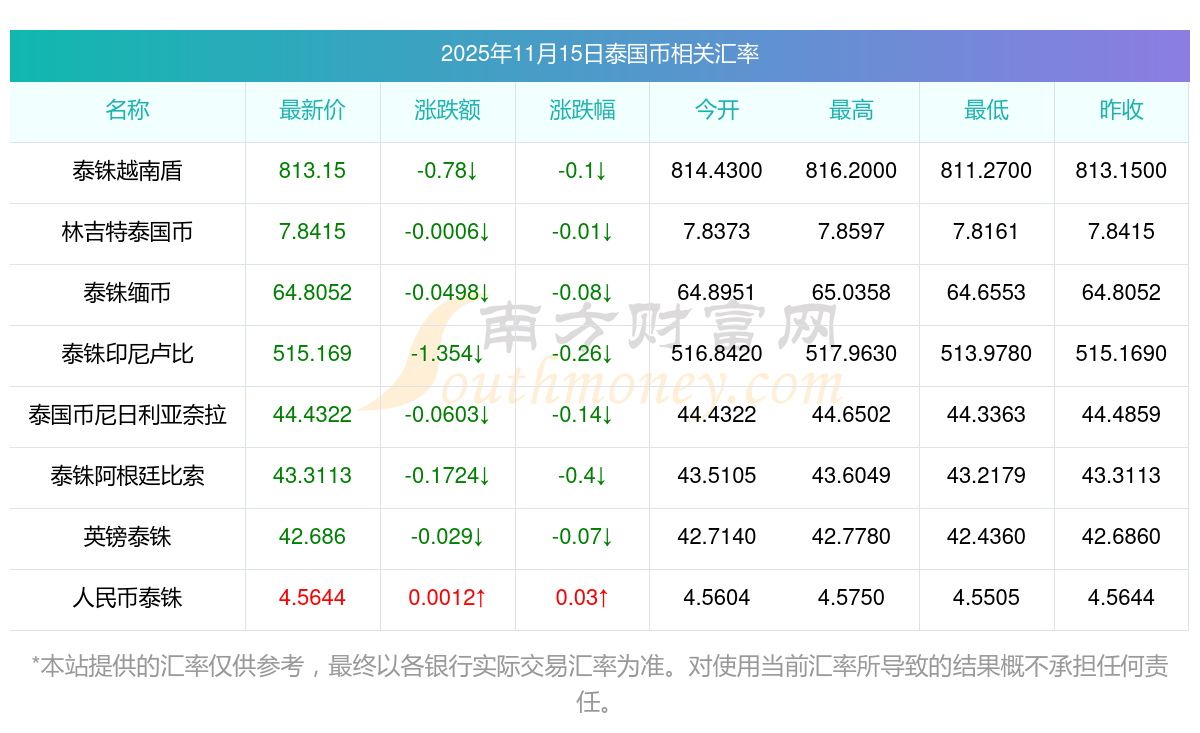Select low value 4.5505
Image resolution: width=1200 pixels, height=733 pixels.
pos(986,598)
